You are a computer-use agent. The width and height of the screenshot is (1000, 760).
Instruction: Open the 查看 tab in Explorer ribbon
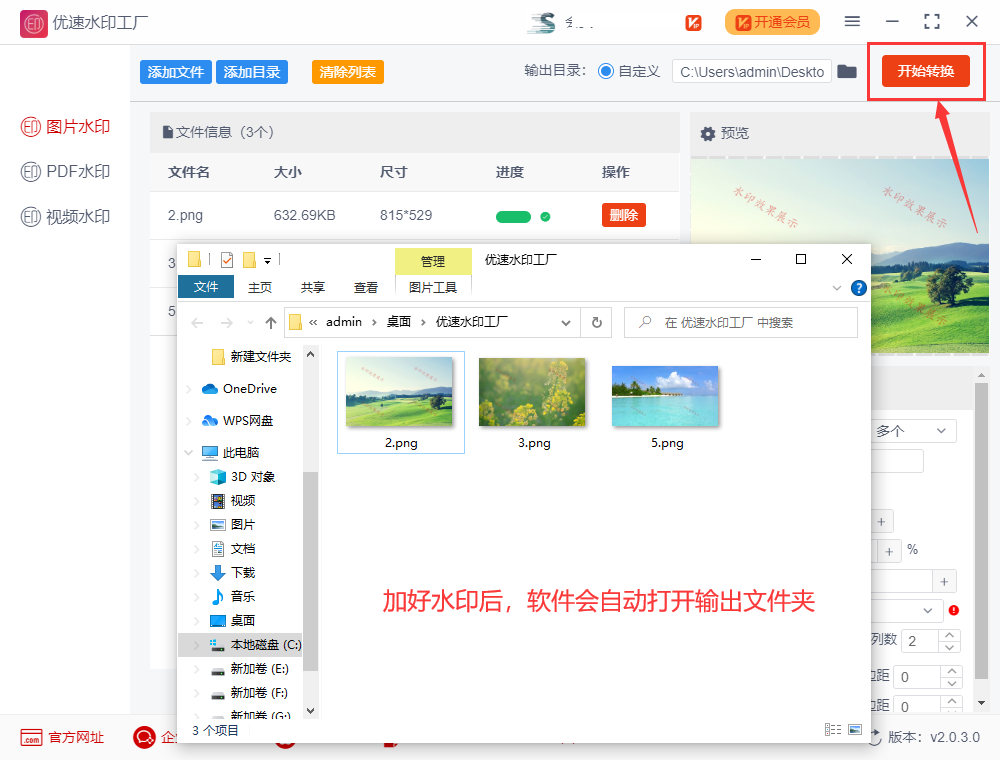(365, 288)
